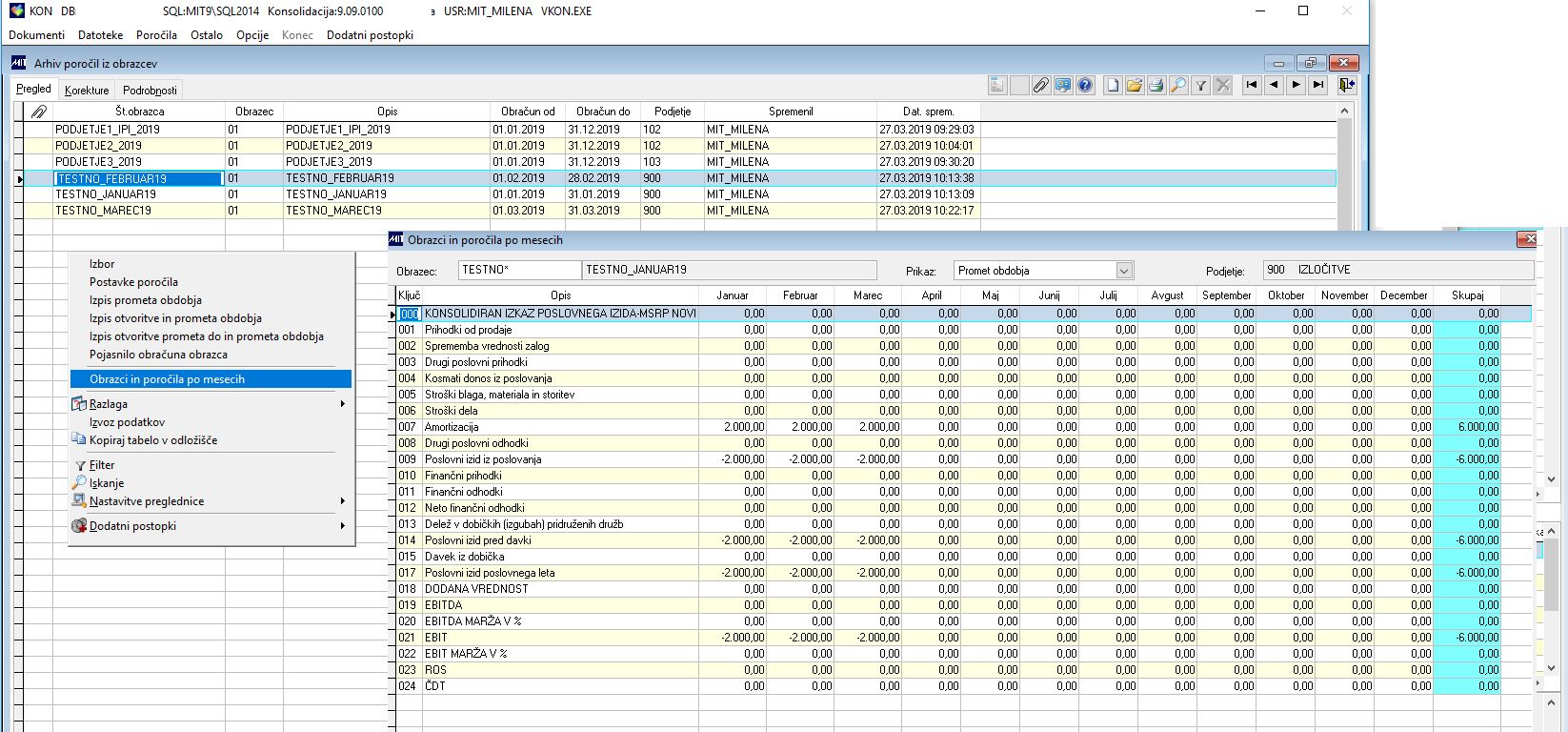Open help via blue question mark icon
Image resolution: width=1568 pixels, height=732 pixels.
[1085, 86]
